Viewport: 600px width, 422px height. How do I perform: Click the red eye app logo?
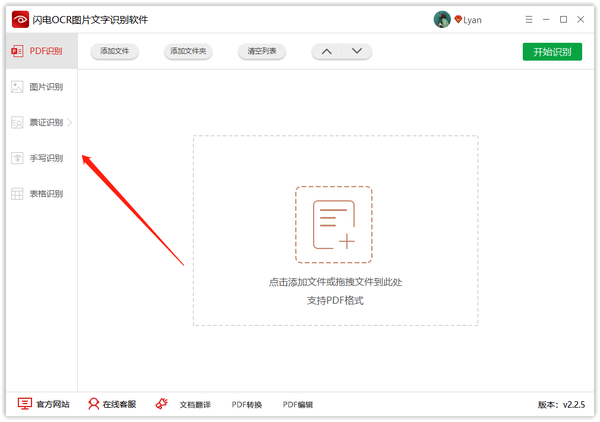tap(20, 19)
